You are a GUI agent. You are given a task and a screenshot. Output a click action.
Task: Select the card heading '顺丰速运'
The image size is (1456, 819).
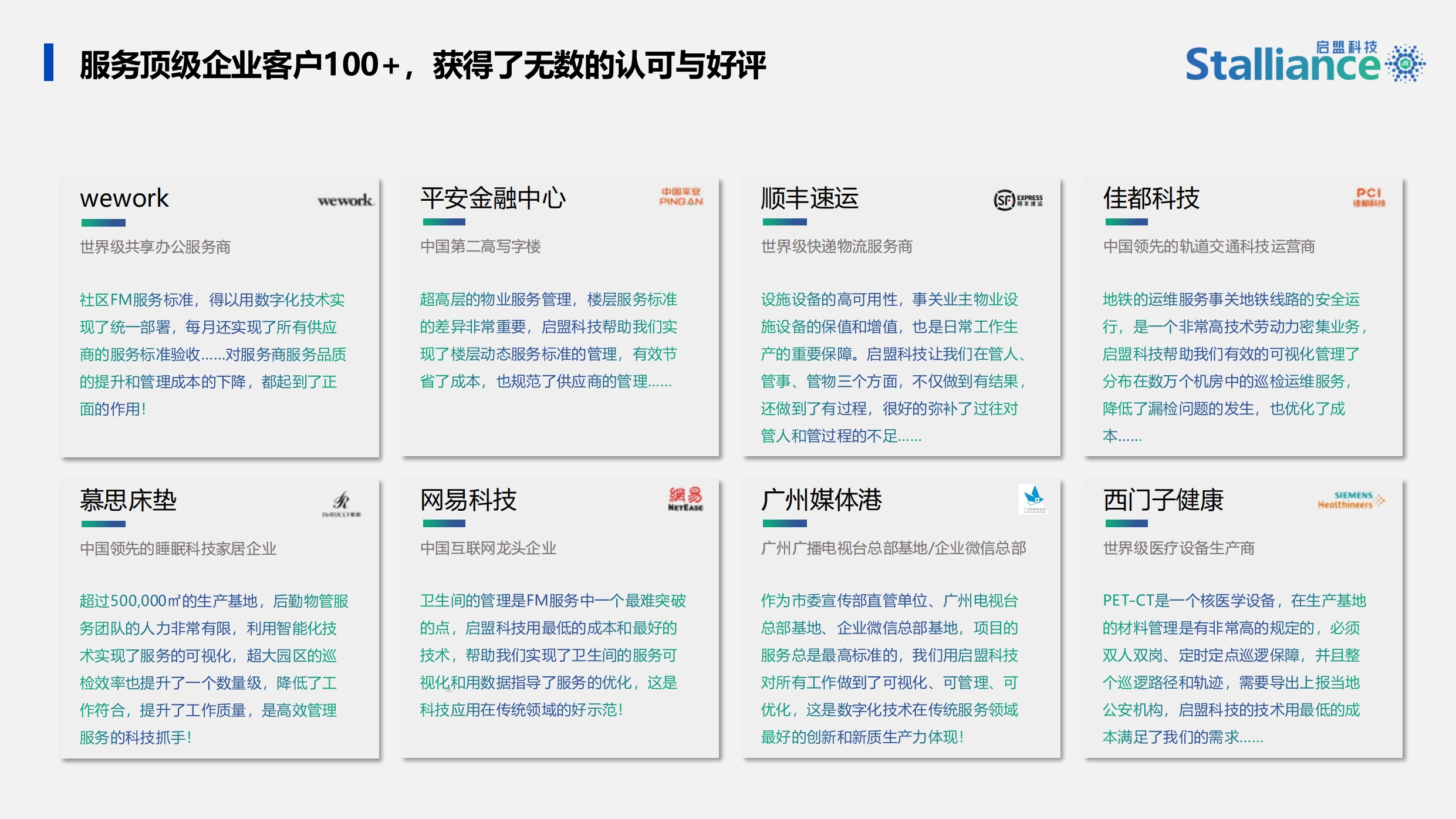click(810, 198)
